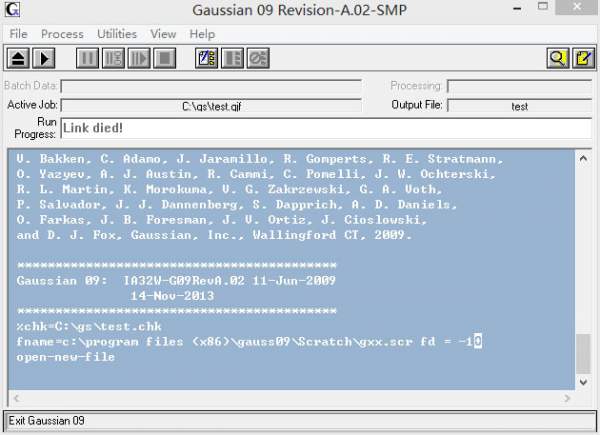
Task: Click the 'open-new-file' output line
Action: pyautogui.click(x=65, y=357)
